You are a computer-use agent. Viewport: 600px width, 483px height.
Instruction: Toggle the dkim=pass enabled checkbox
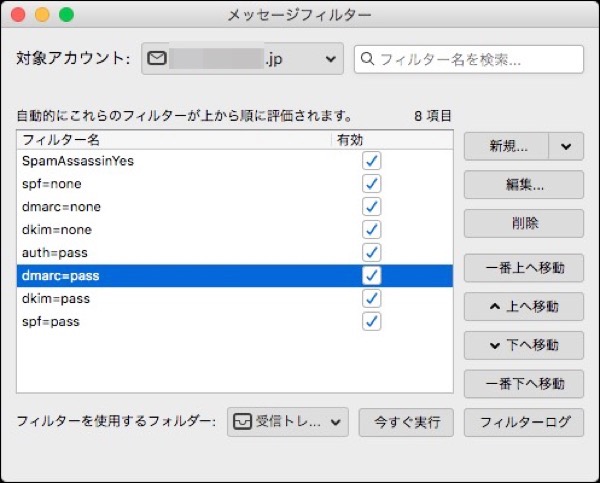[372, 298]
